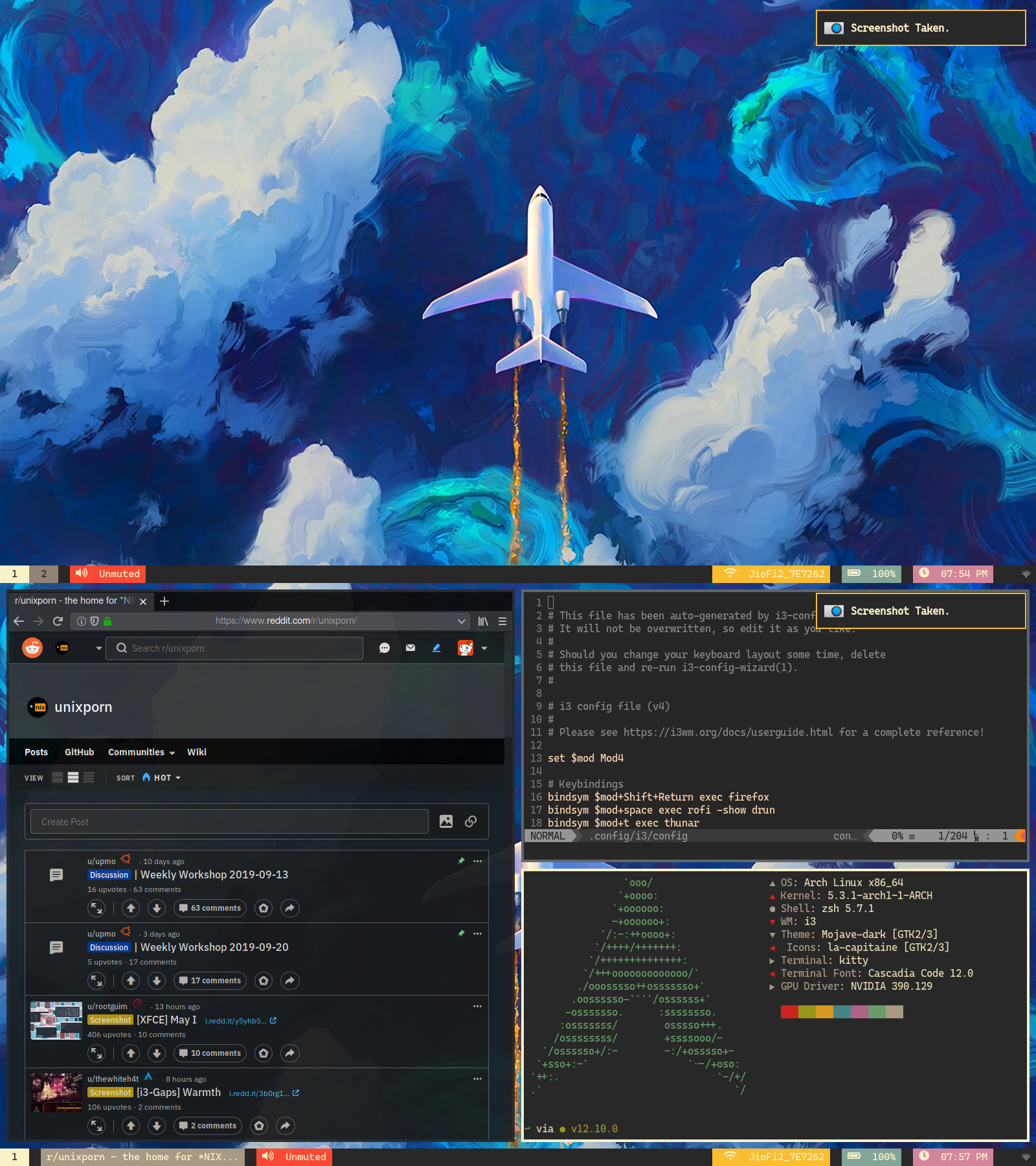
Task: Click the upvote arrow on the XFCE post
Action: pyautogui.click(x=131, y=1053)
